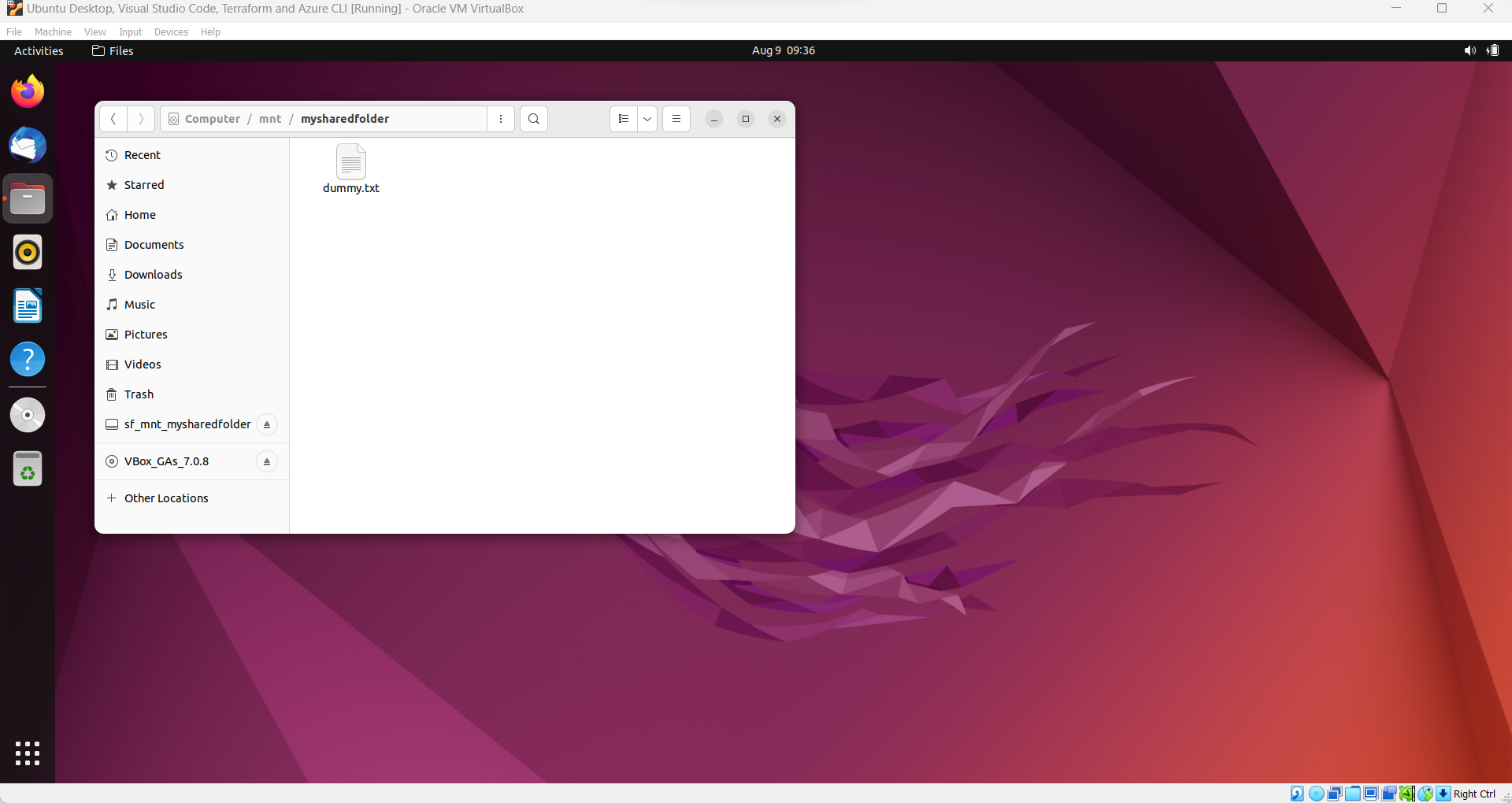Launch Rhythmbox music player from the dock
Screen dimensions: 1512x803
(28, 252)
